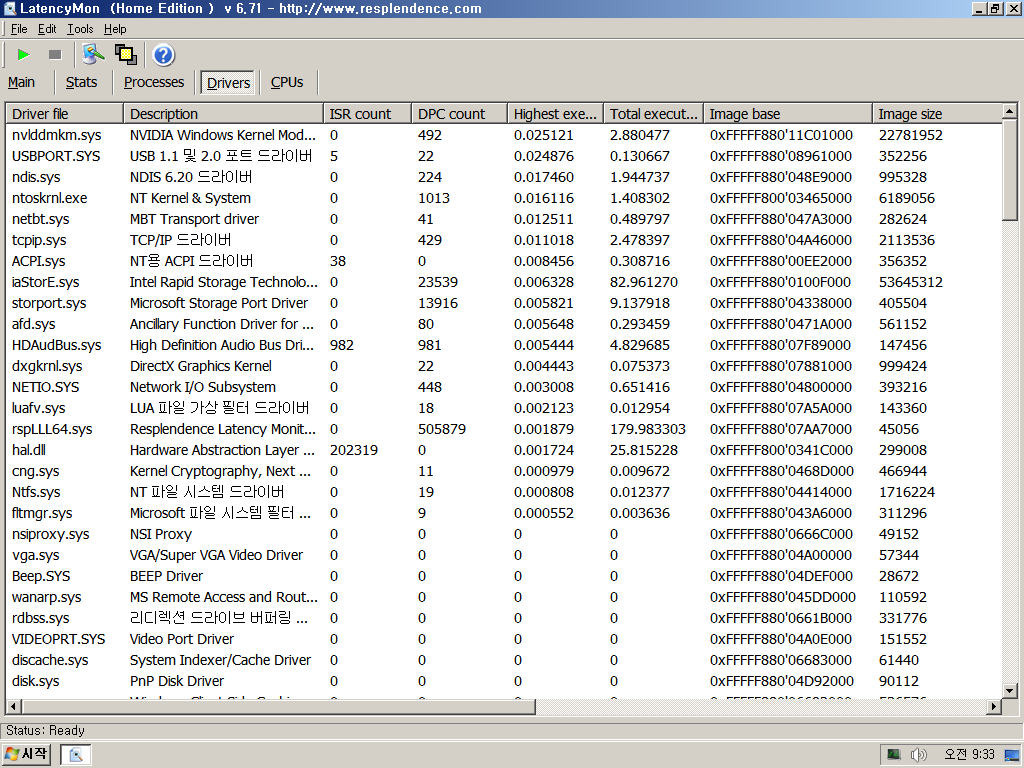
Task: Select the HDAudBus.sys driver row
Action: [x=503, y=345]
